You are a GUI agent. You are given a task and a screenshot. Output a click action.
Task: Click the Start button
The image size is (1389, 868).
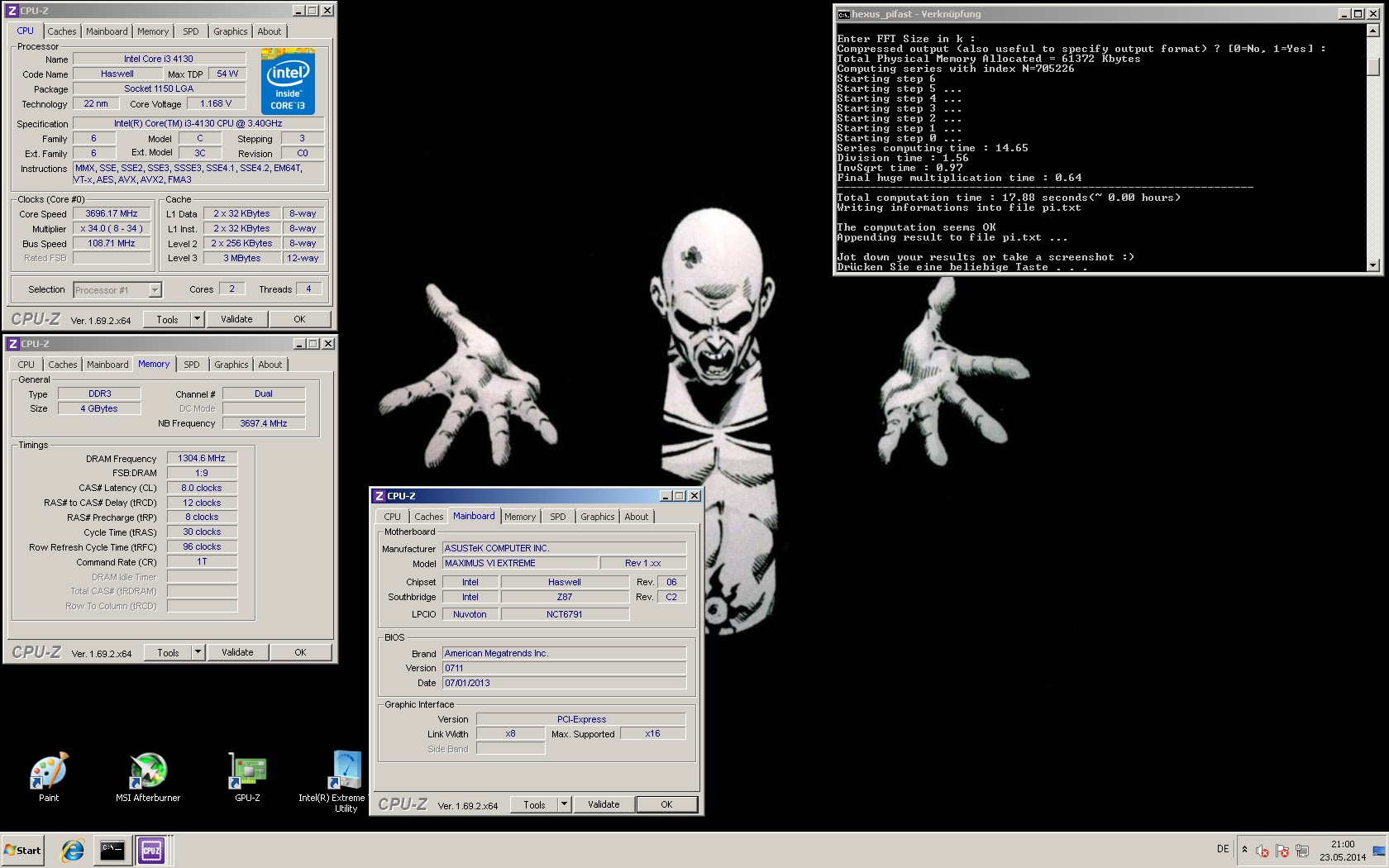(22, 850)
